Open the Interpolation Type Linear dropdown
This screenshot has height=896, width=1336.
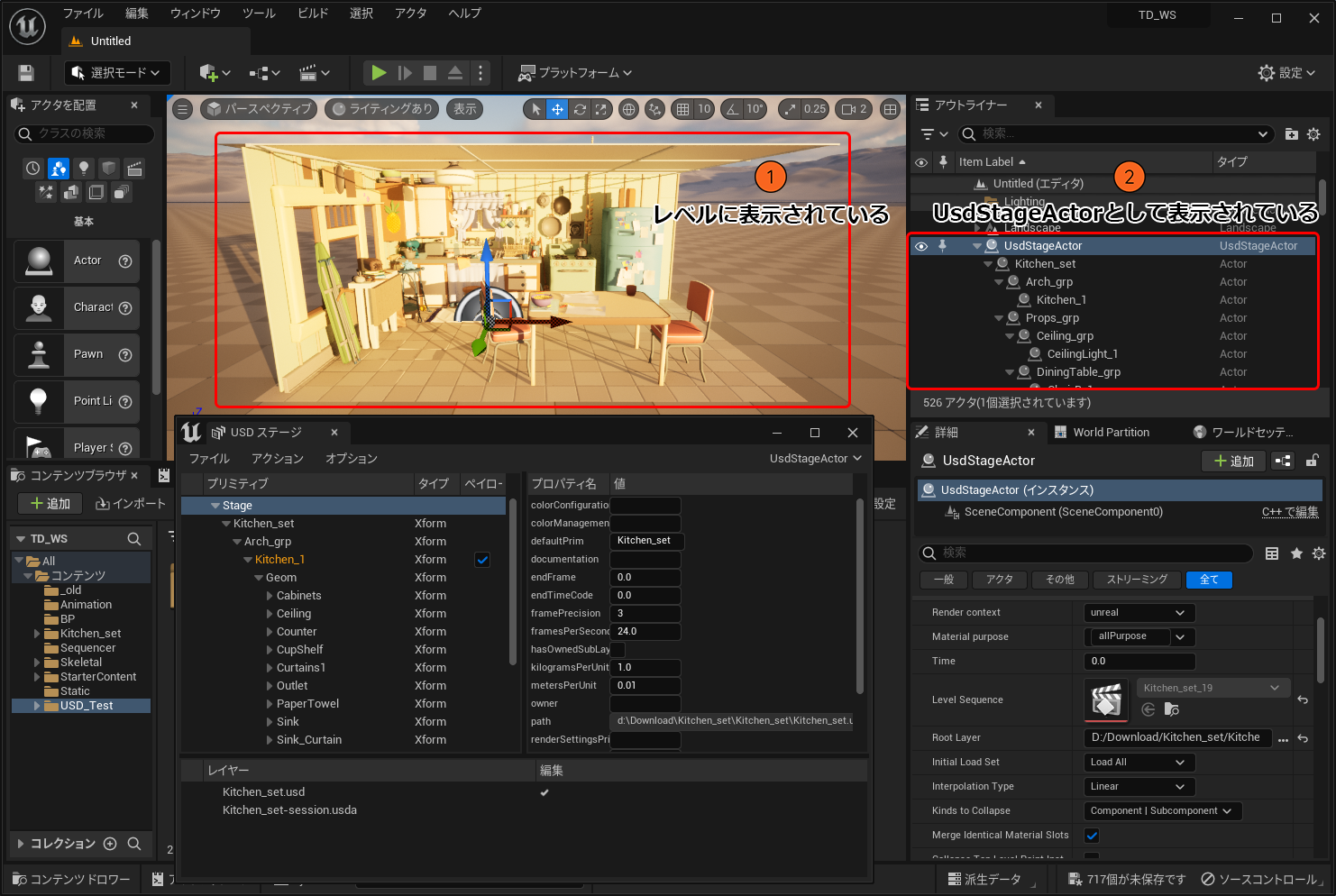click(x=1139, y=787)
